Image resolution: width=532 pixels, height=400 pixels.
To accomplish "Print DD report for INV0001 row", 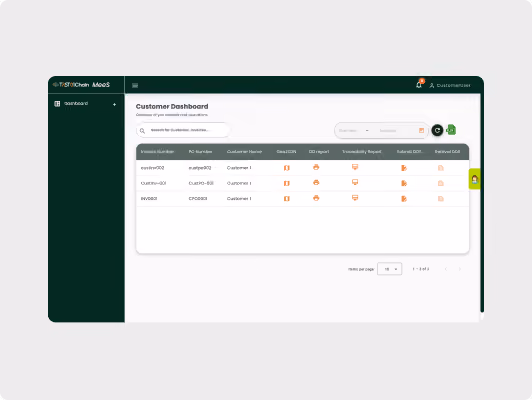I will [x=316, y=198].
